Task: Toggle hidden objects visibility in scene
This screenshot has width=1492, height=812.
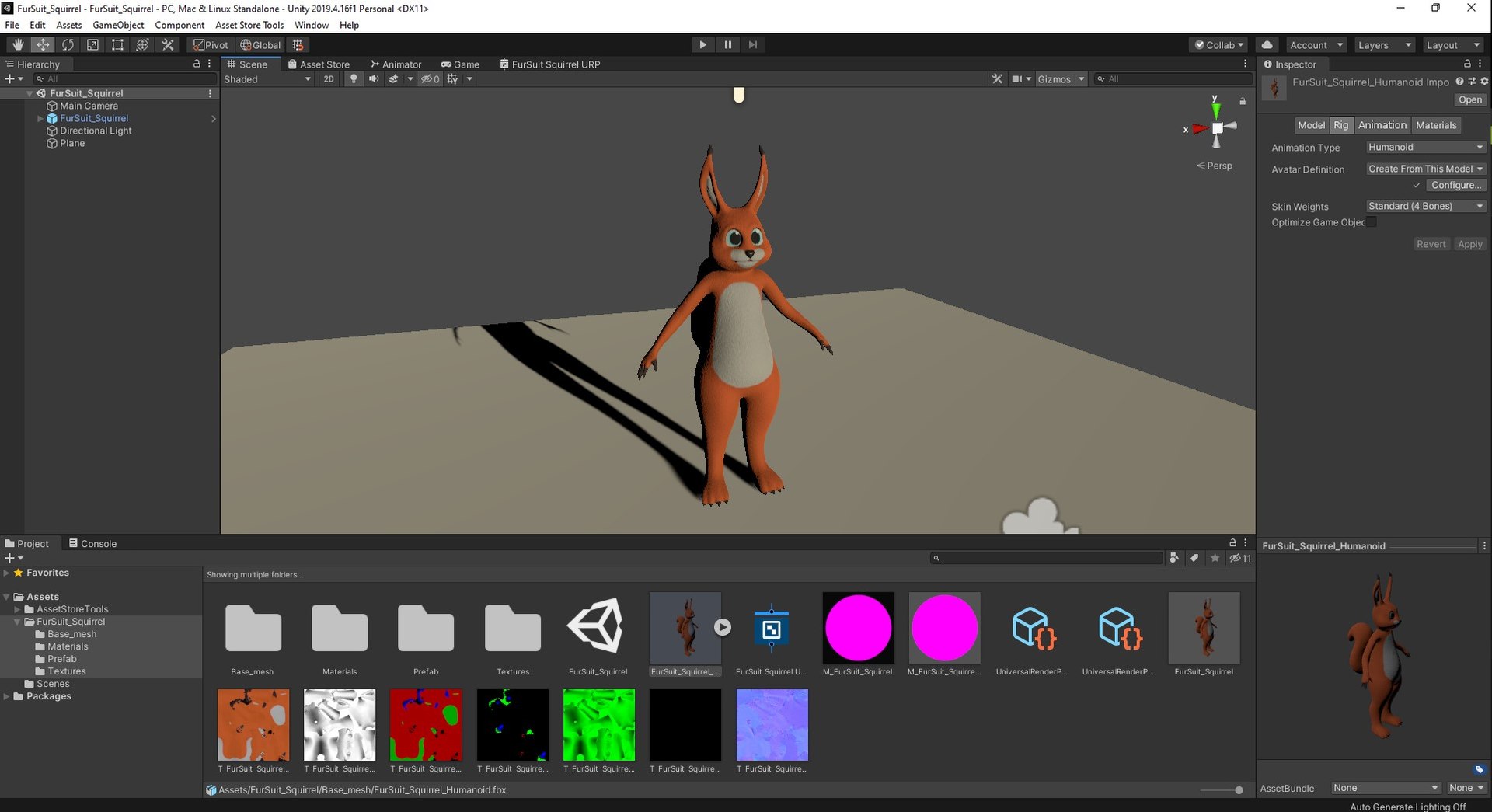Action: pos(431,79)
